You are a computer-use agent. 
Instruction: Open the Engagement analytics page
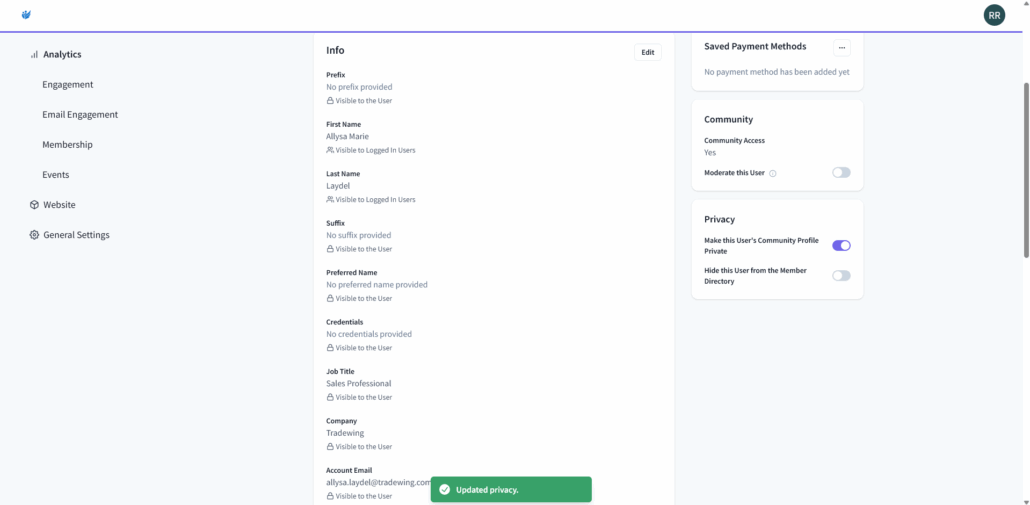[x=68, y=85]
